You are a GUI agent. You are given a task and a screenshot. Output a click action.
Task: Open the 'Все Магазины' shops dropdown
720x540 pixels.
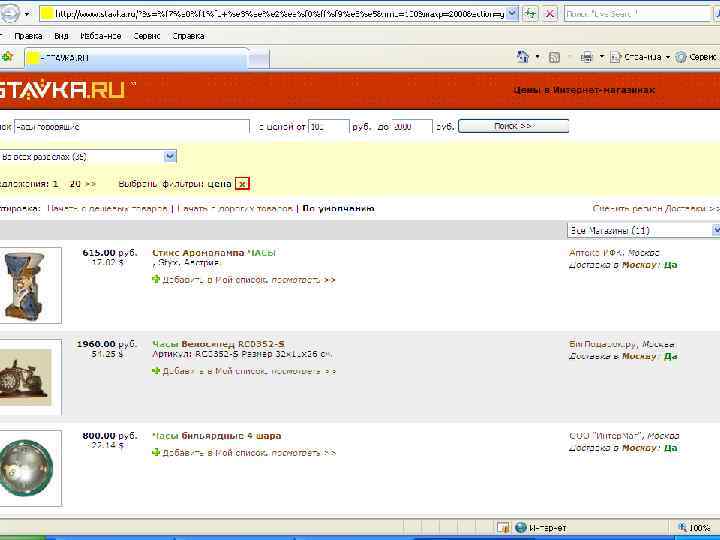click(x=644, y=231)
